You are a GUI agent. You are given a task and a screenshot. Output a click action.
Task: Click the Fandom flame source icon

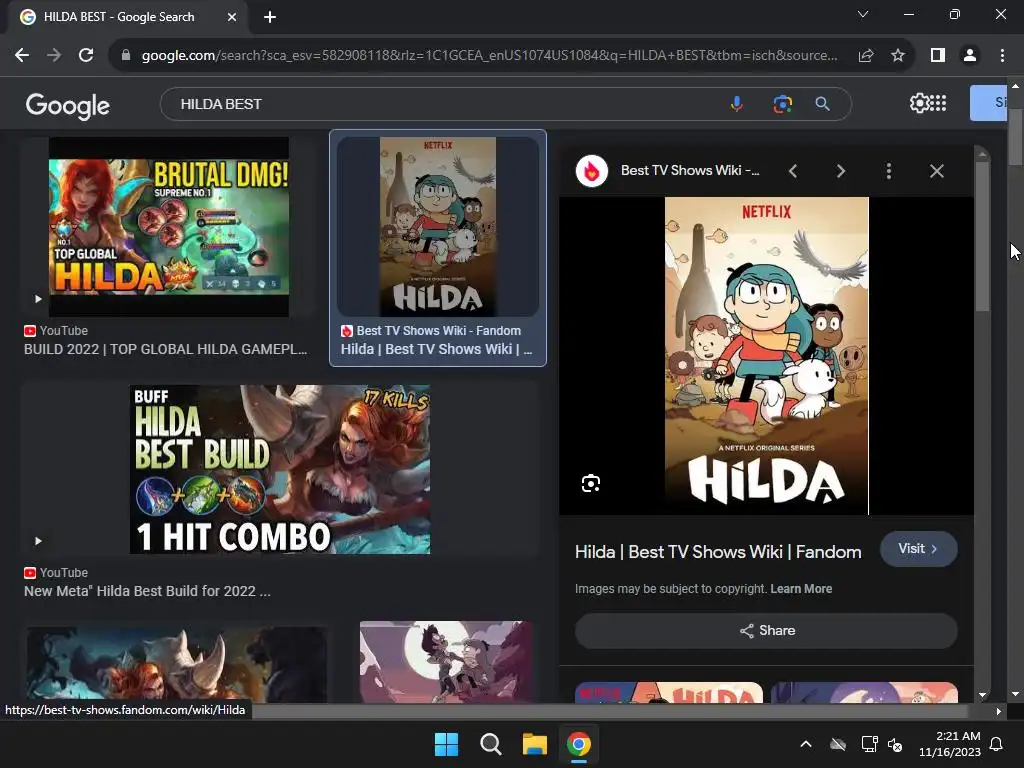592,171
